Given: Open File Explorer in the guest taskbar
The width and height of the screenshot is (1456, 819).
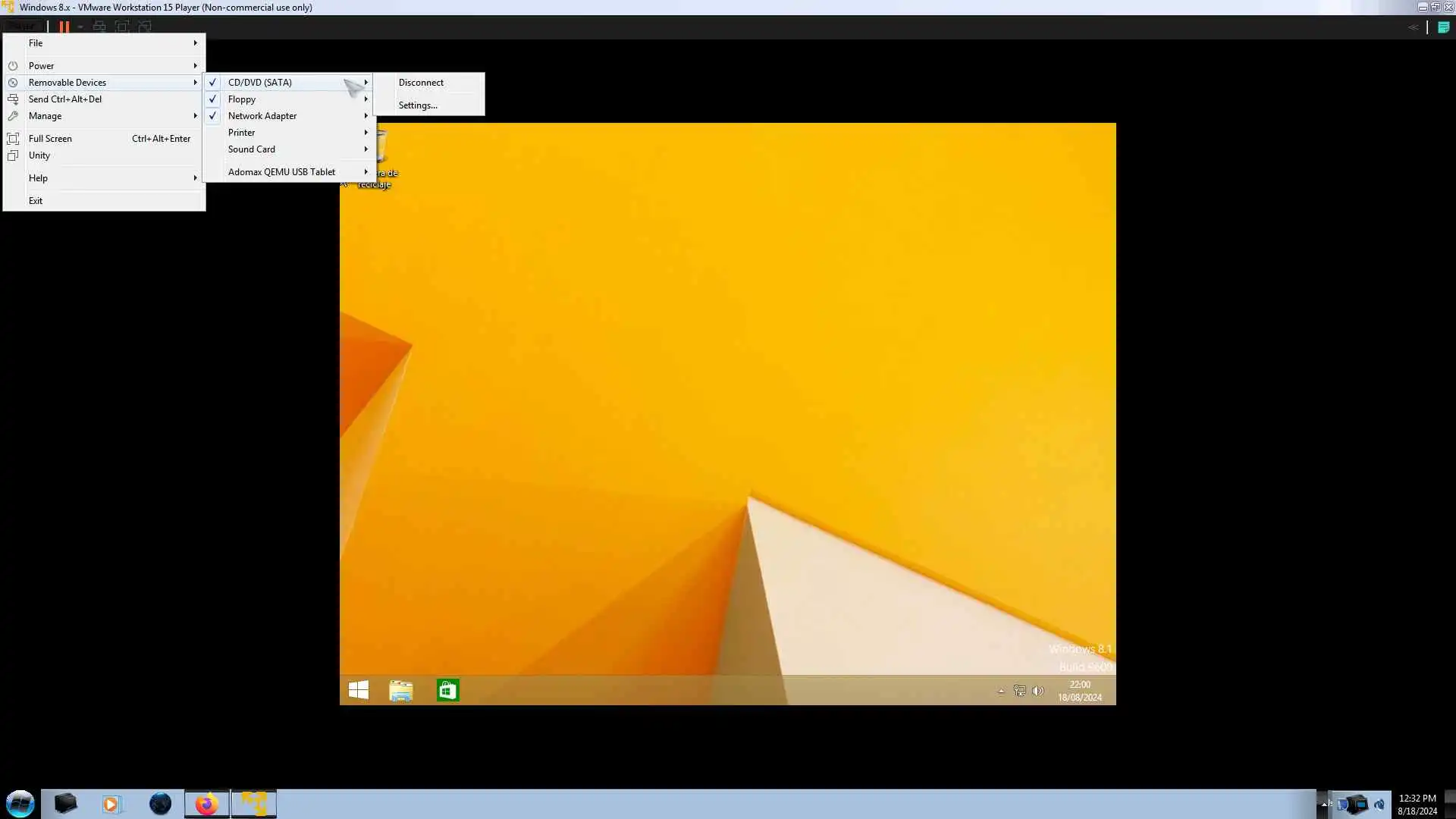Looking at the screenshot, I should tap(400, 690).
